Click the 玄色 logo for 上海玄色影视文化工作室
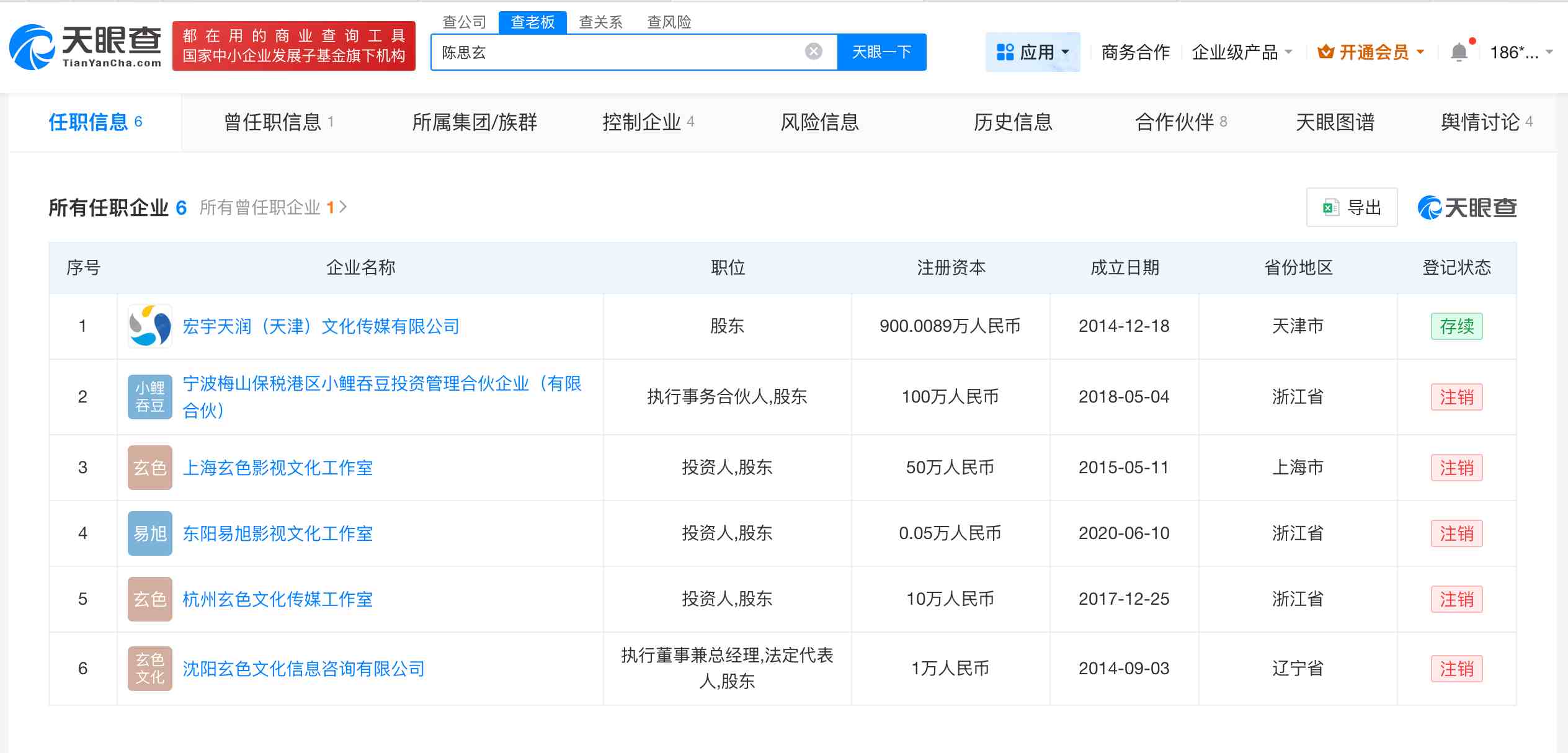This screenshot has height=753, width=1568. pyautogui.click(x=149, y=468)
